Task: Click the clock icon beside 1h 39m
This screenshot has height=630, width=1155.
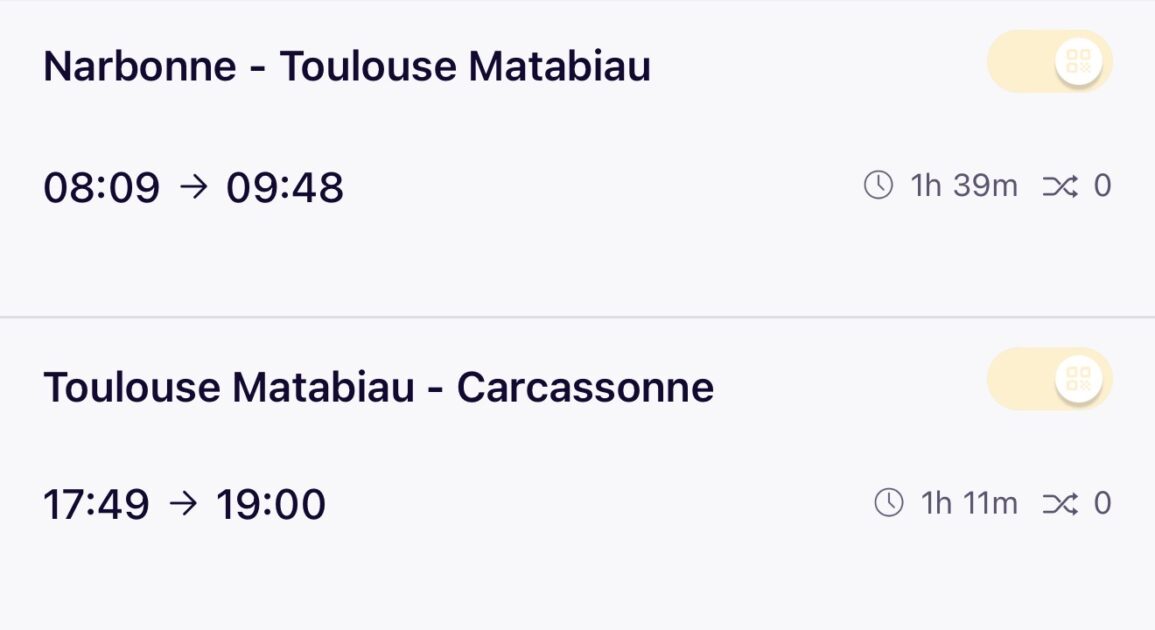Action: (878, 186)
